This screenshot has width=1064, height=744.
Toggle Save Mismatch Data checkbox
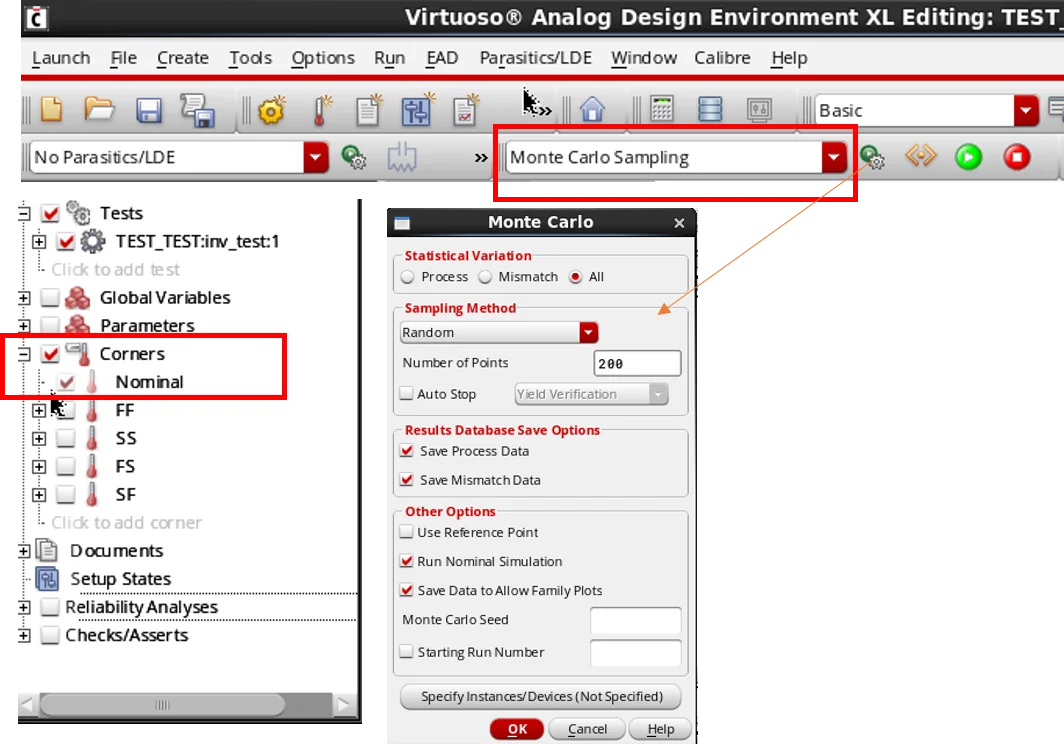click(x=406, y=480)
